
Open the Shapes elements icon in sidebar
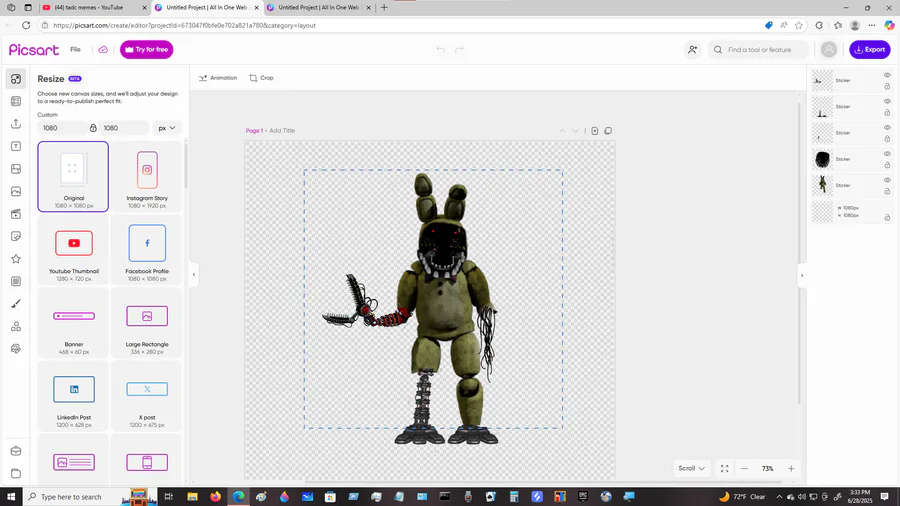click(x=16, y=326)
